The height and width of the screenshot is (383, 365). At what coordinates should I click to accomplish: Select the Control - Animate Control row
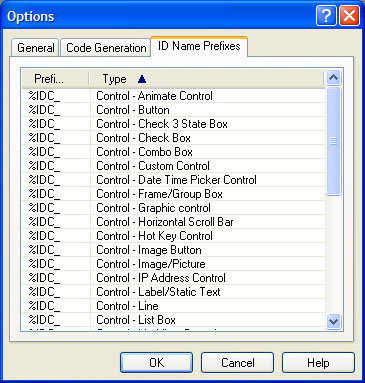tap(174, 96)
